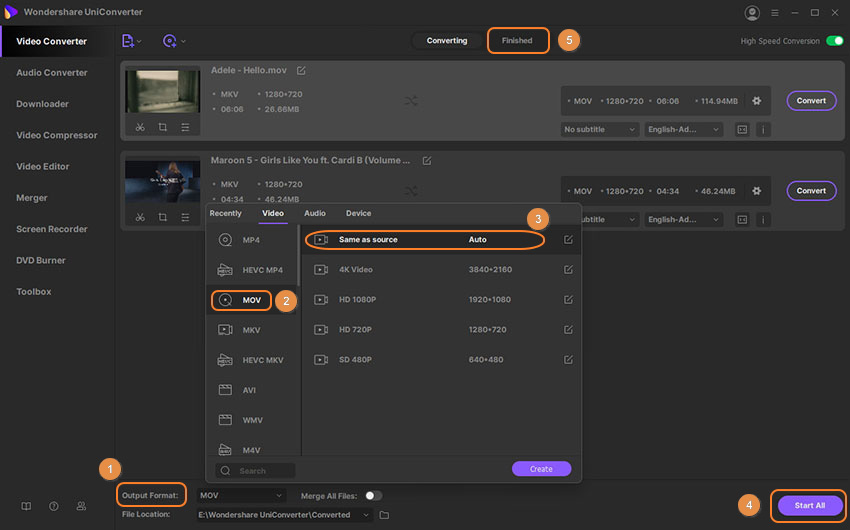Open settings gear for Adele output
Image resolution: width=850 pixels, height=530 pixels.
point(757,101)
